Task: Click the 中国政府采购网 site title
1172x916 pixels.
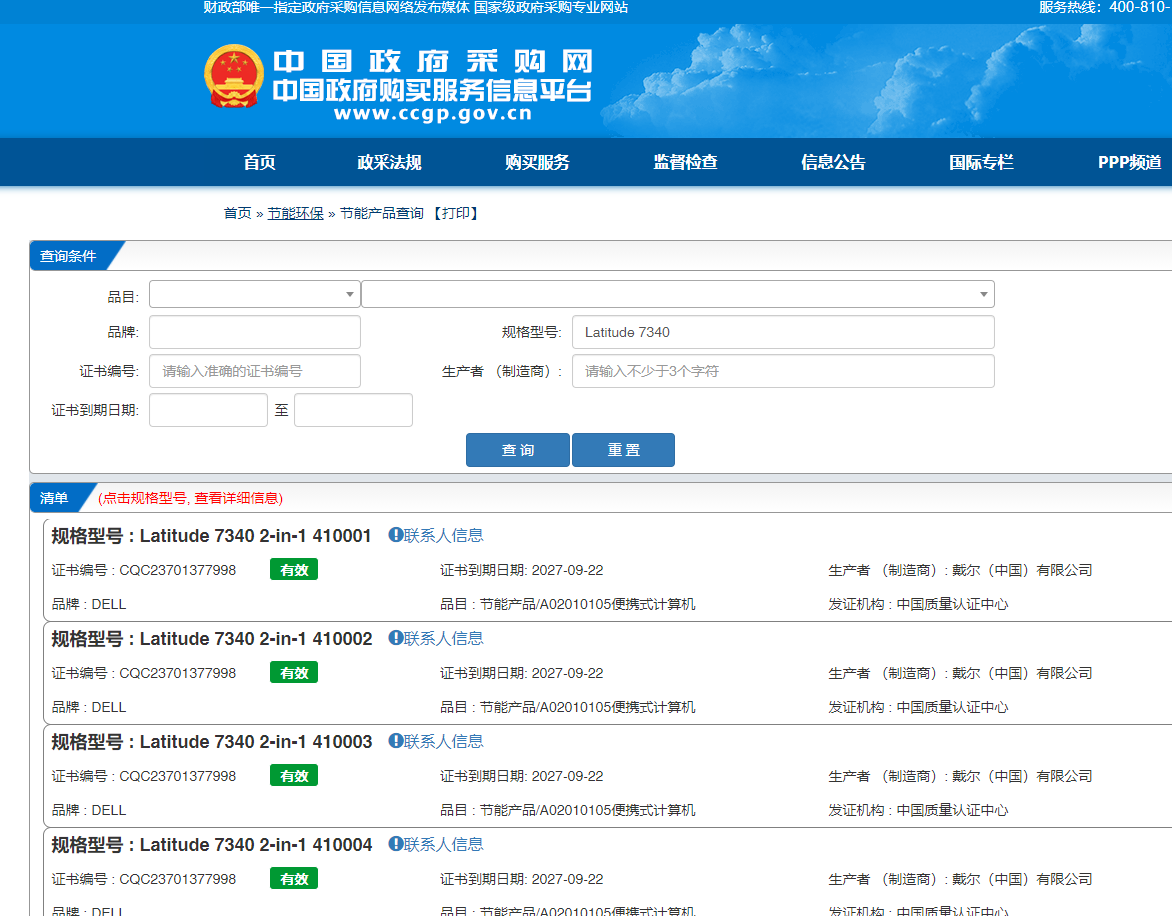Action: point(433,61)
